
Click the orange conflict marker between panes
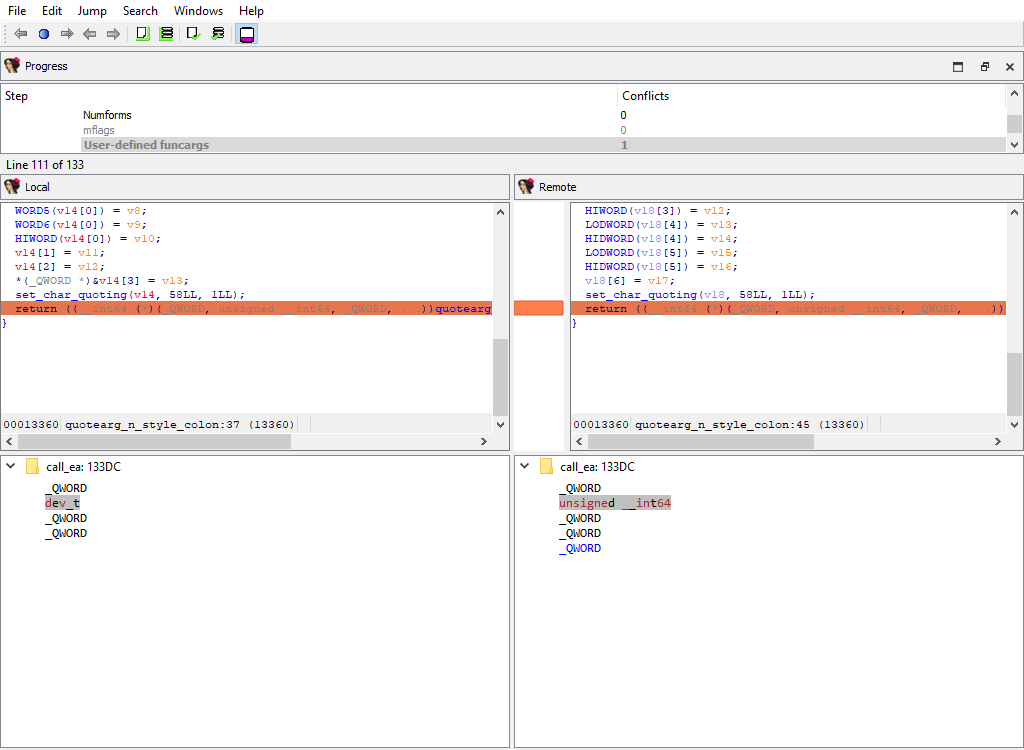tap(538, 309)
